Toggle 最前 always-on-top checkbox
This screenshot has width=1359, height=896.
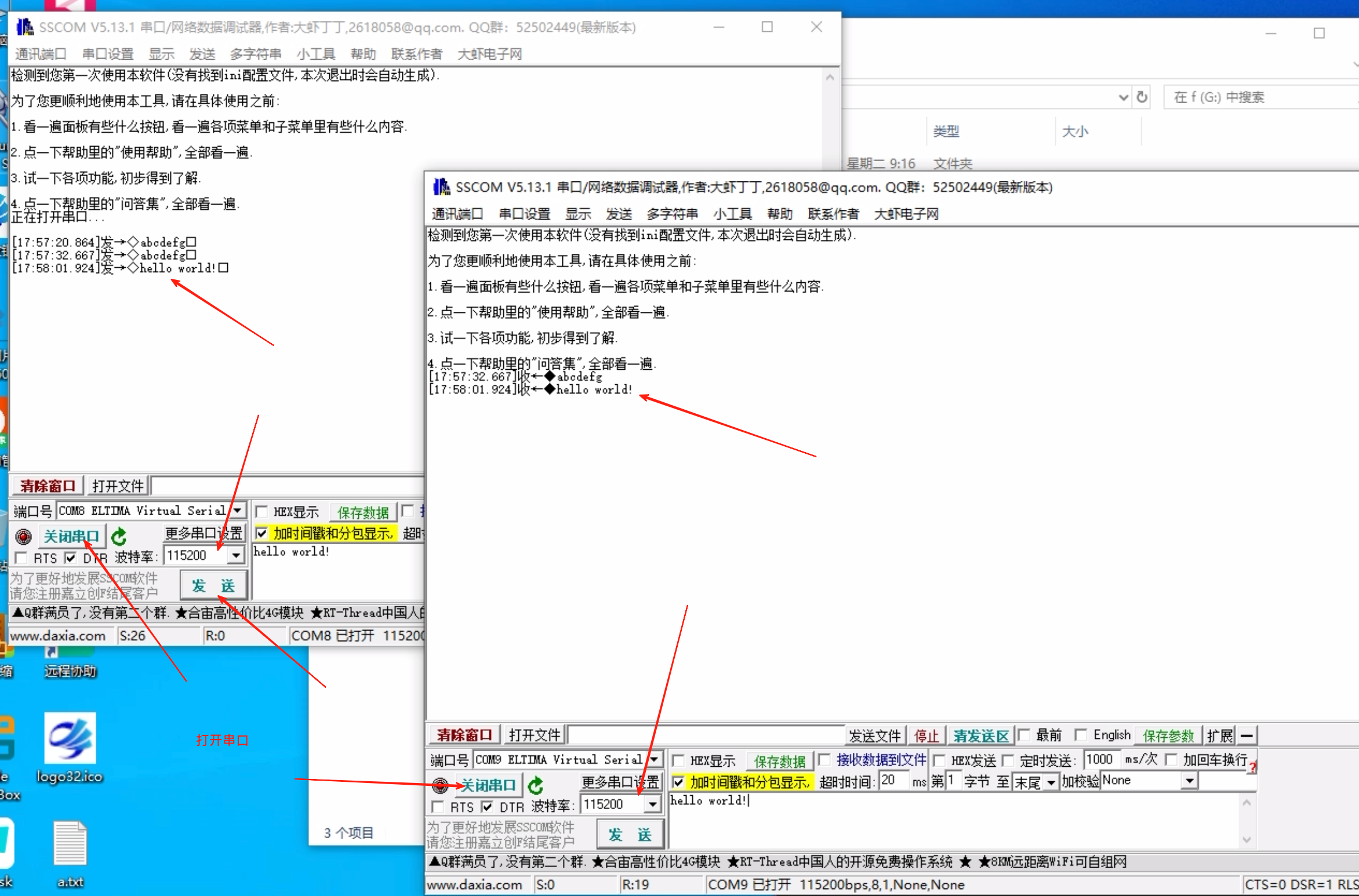1024,735
